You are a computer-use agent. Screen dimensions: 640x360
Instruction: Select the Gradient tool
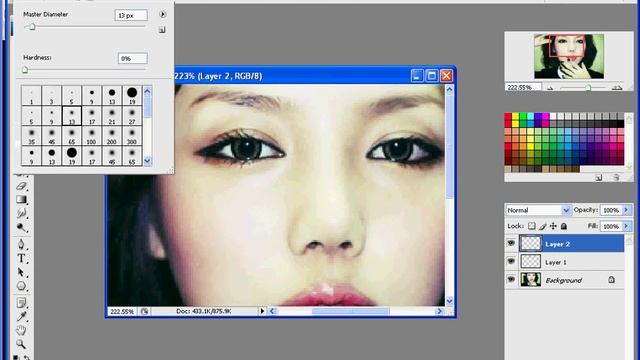tap(22, 200)
